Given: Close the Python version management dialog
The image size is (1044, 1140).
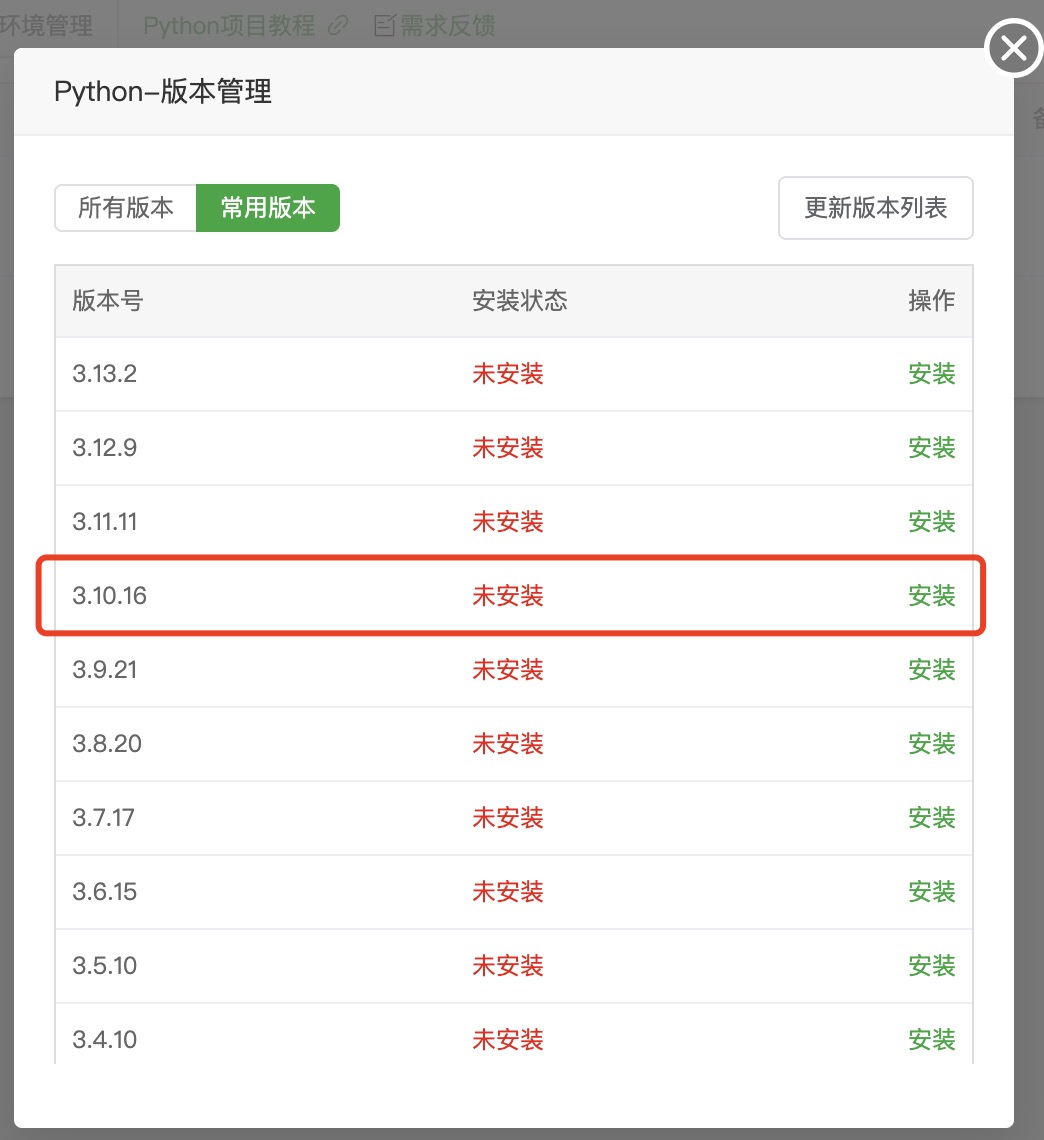Looking at the screenshot, I should click(1013, 49).
